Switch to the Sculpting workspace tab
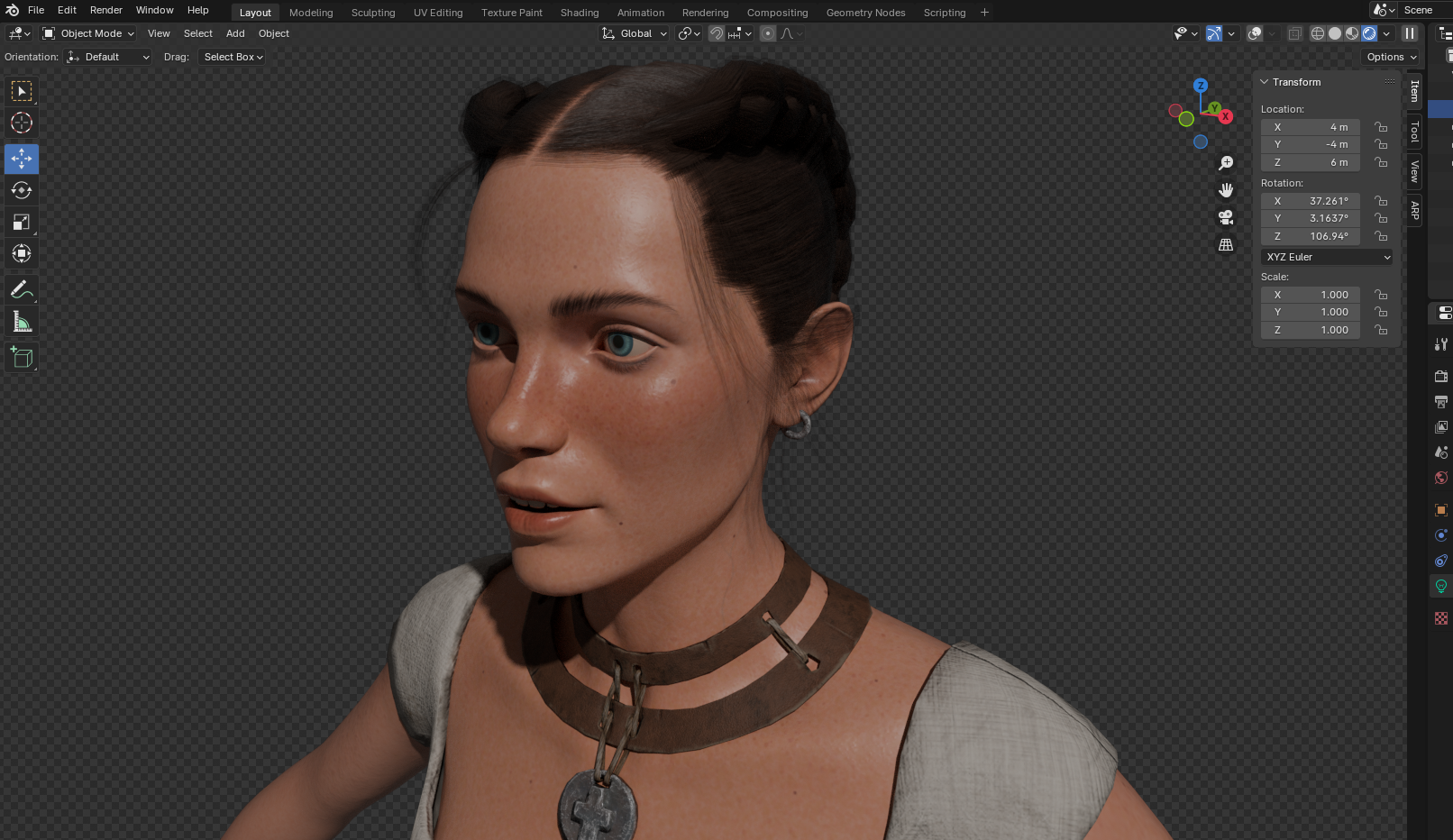 coord(373,13)
